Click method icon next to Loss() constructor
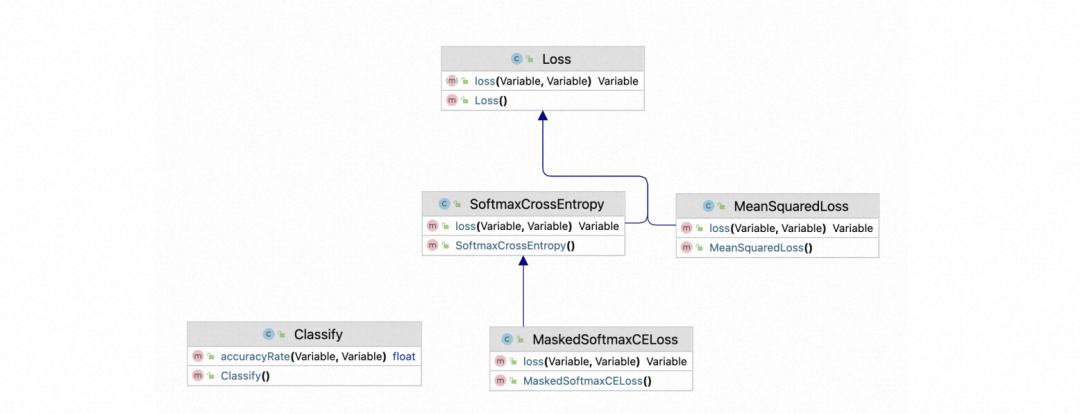 click(452, 101)
